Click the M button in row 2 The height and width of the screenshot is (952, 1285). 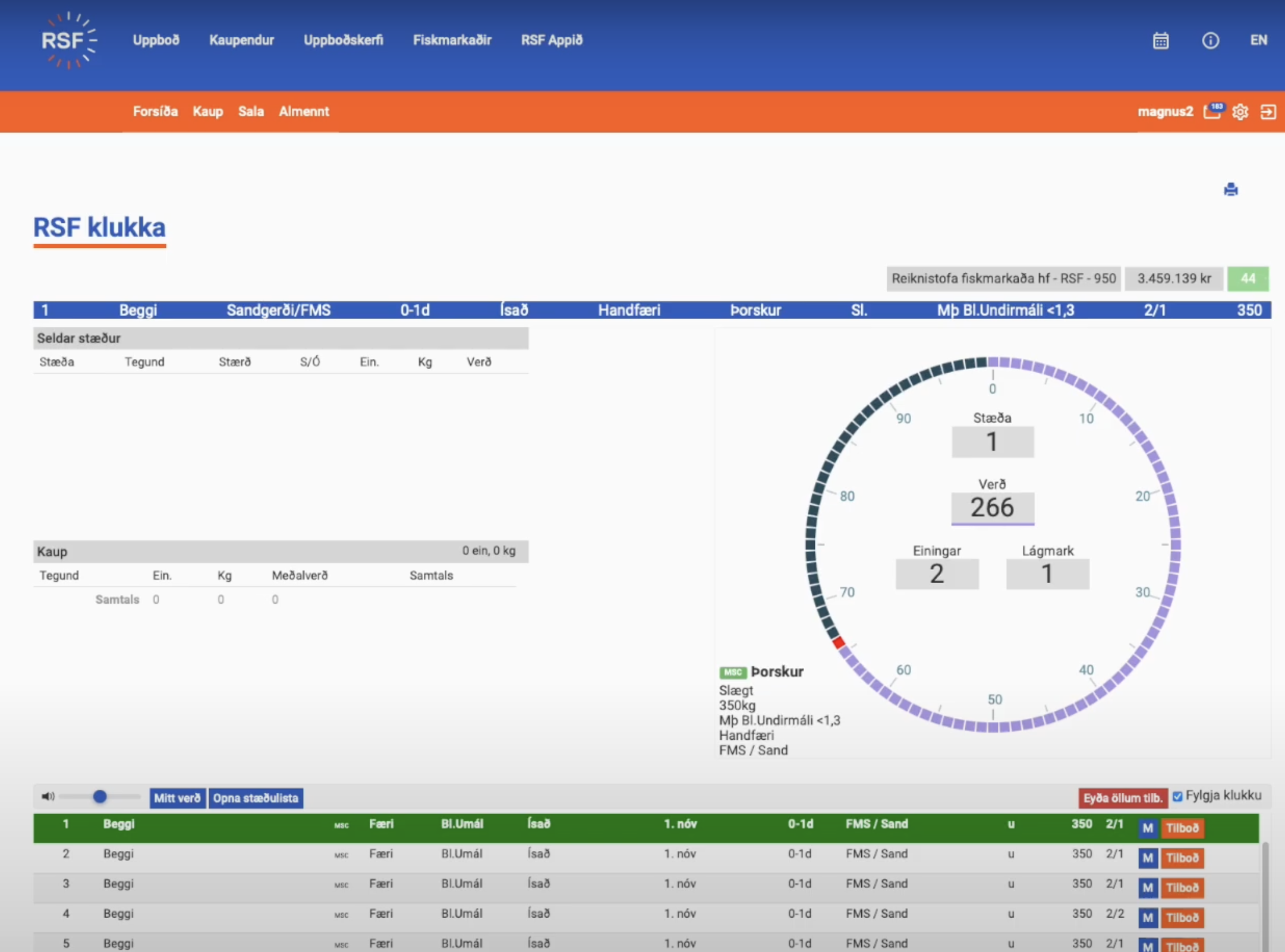[x=1147, y=858]
